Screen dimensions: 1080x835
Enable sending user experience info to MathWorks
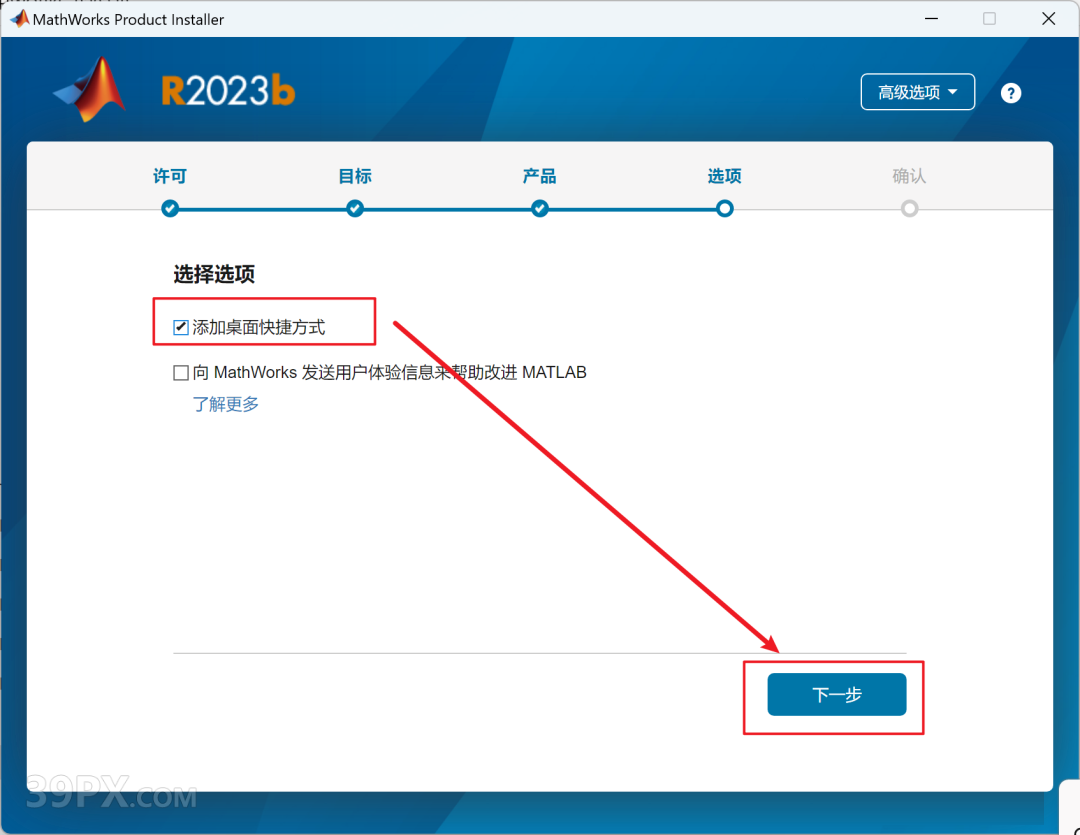(181, 373)
